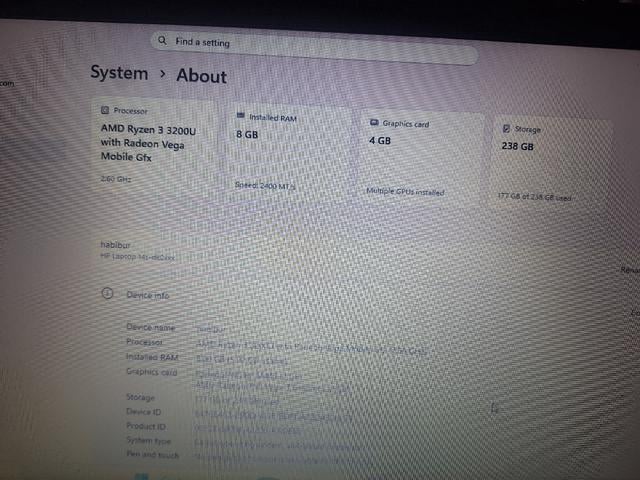Click the About breadcrumb heading
This screenshot has width=640, height=480.
pos(201,76)
